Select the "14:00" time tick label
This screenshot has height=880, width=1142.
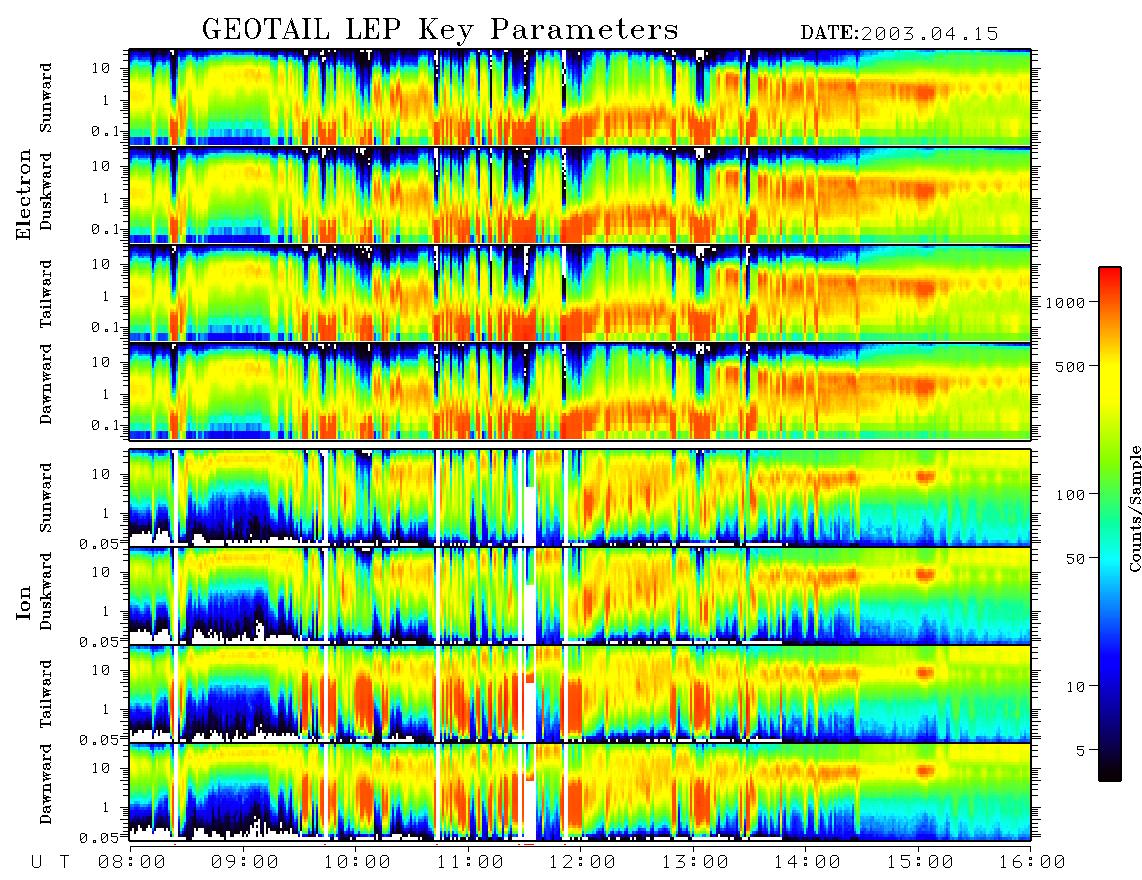[807, 862]
